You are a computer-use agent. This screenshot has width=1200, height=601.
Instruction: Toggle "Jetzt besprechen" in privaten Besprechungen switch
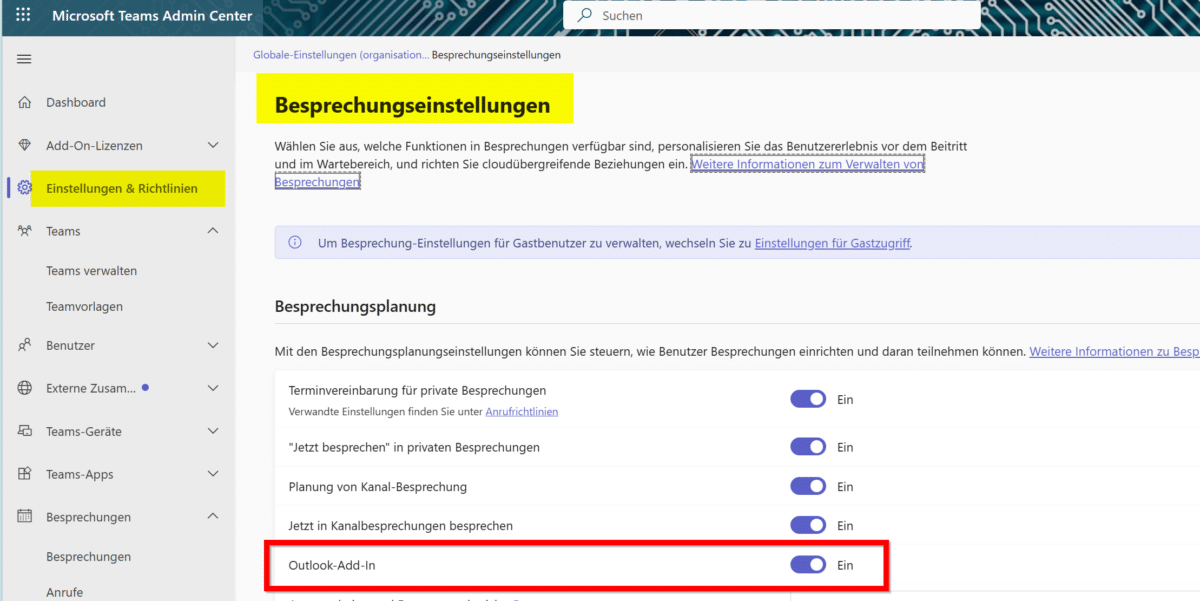808,447
